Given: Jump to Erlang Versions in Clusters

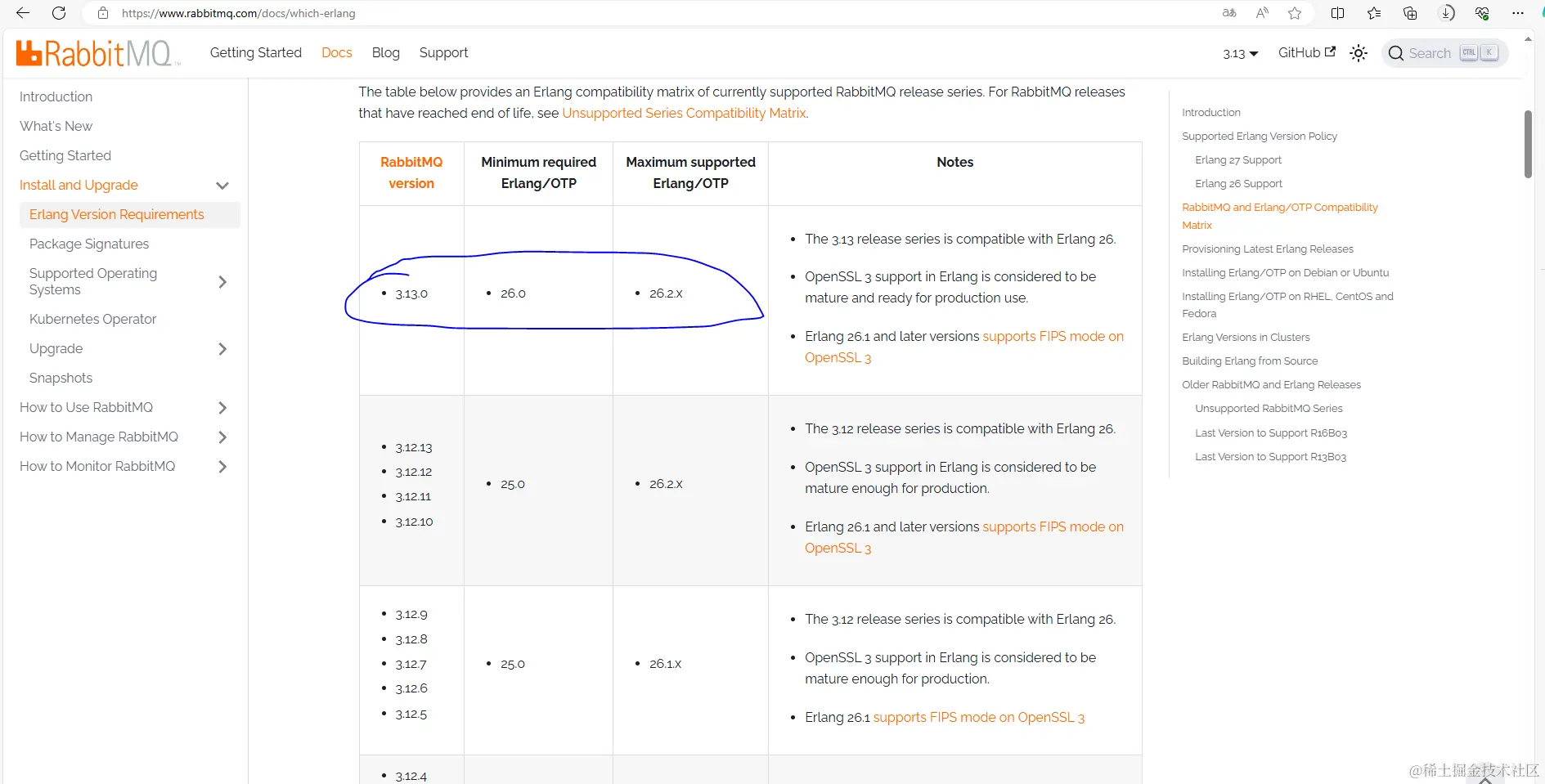Looking at the screenshot, I should (1246, 337).
